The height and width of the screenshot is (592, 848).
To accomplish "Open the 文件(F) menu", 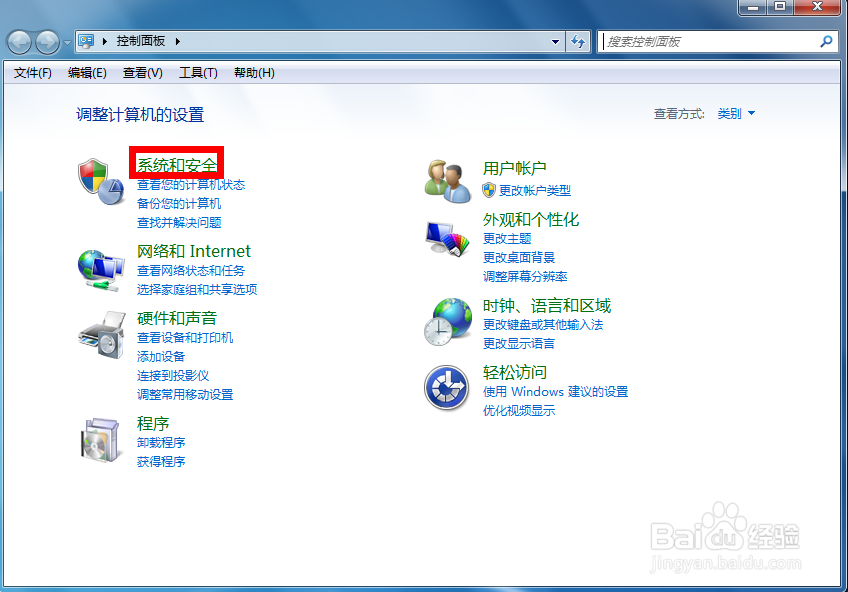I will point(32,73).
